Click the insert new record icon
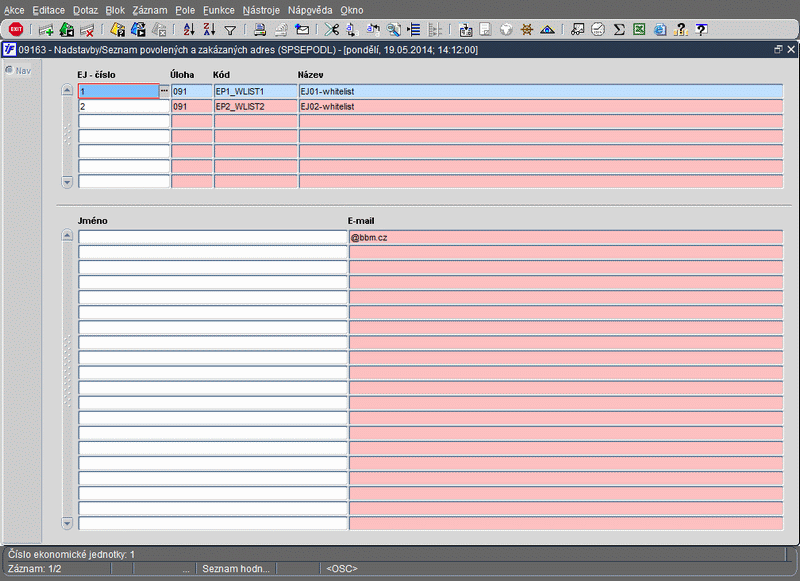800x581 pixels. pos(46,30)
